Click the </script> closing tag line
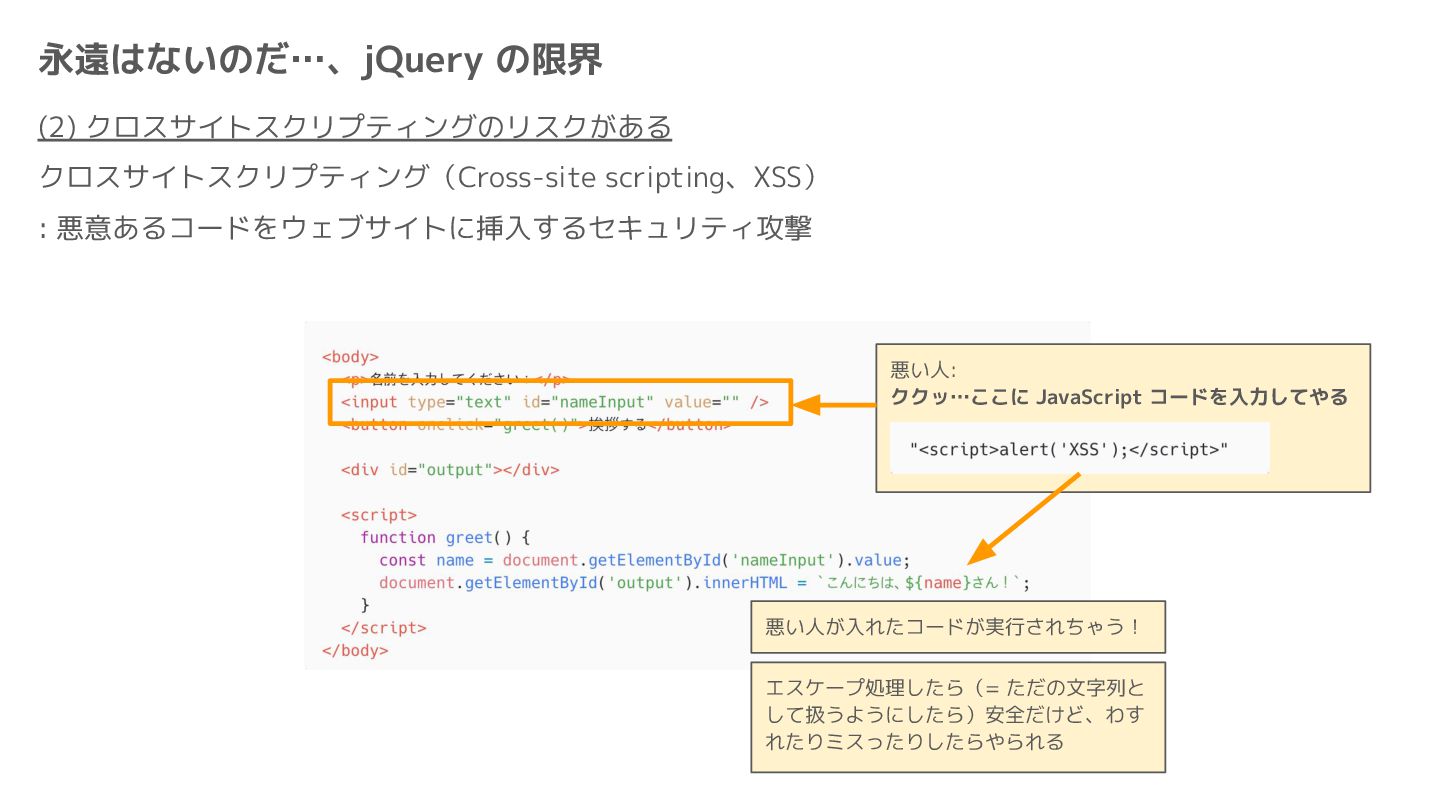 (383, 628)
